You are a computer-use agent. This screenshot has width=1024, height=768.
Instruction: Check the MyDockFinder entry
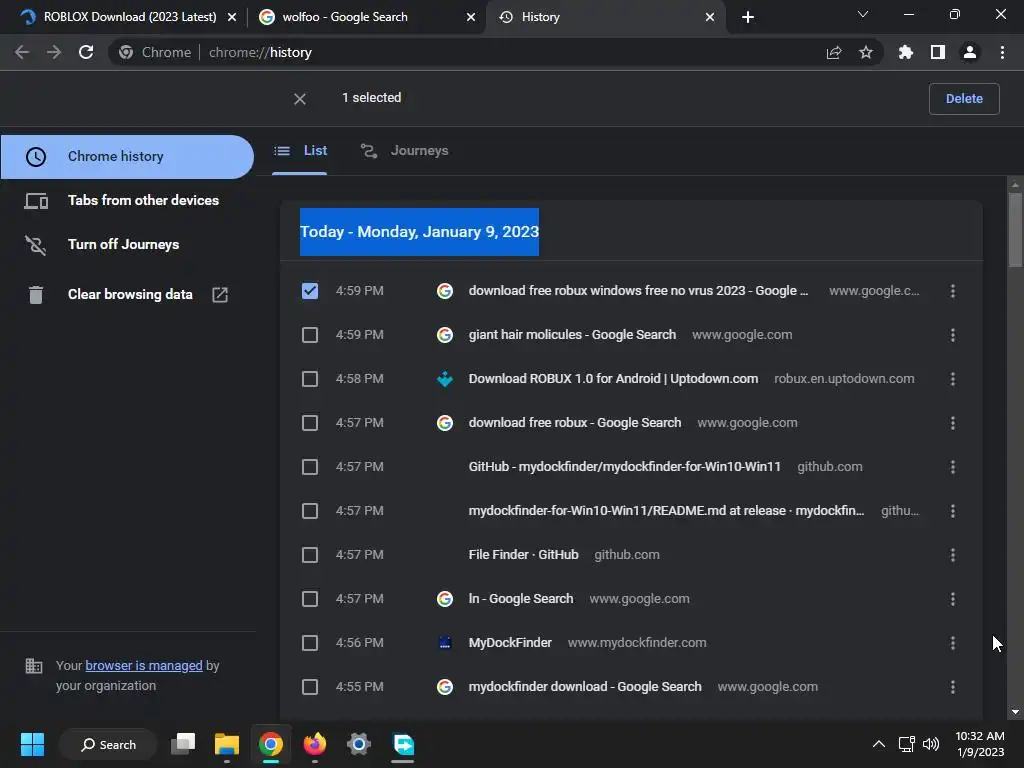click(310, 643)
